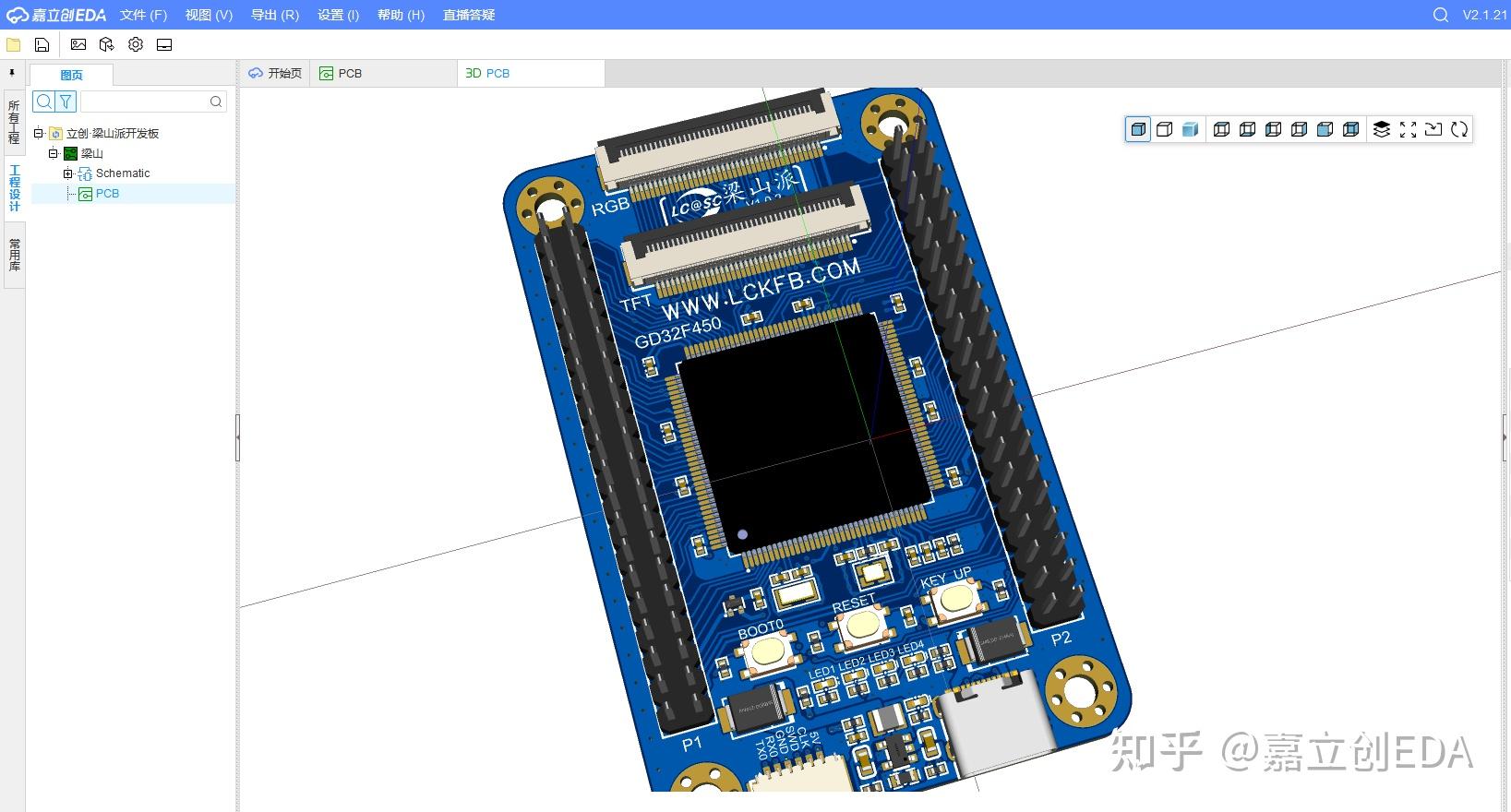Open the 设置 (I) menu

[338, 15]
